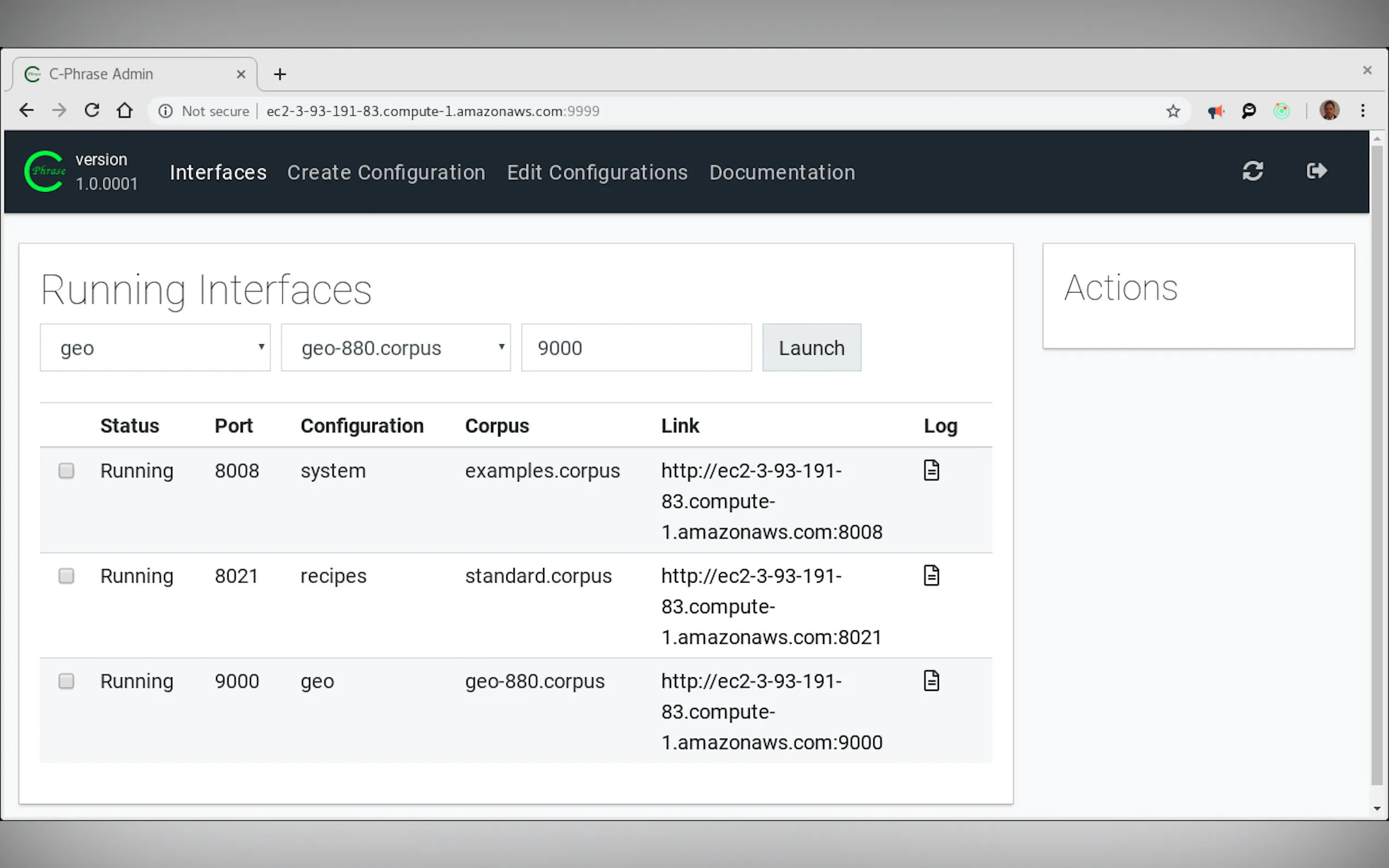Viewport: 1389px width, 868px height.
Task: Check the box for the port 9000 row
Action: (x=66, y=681)
